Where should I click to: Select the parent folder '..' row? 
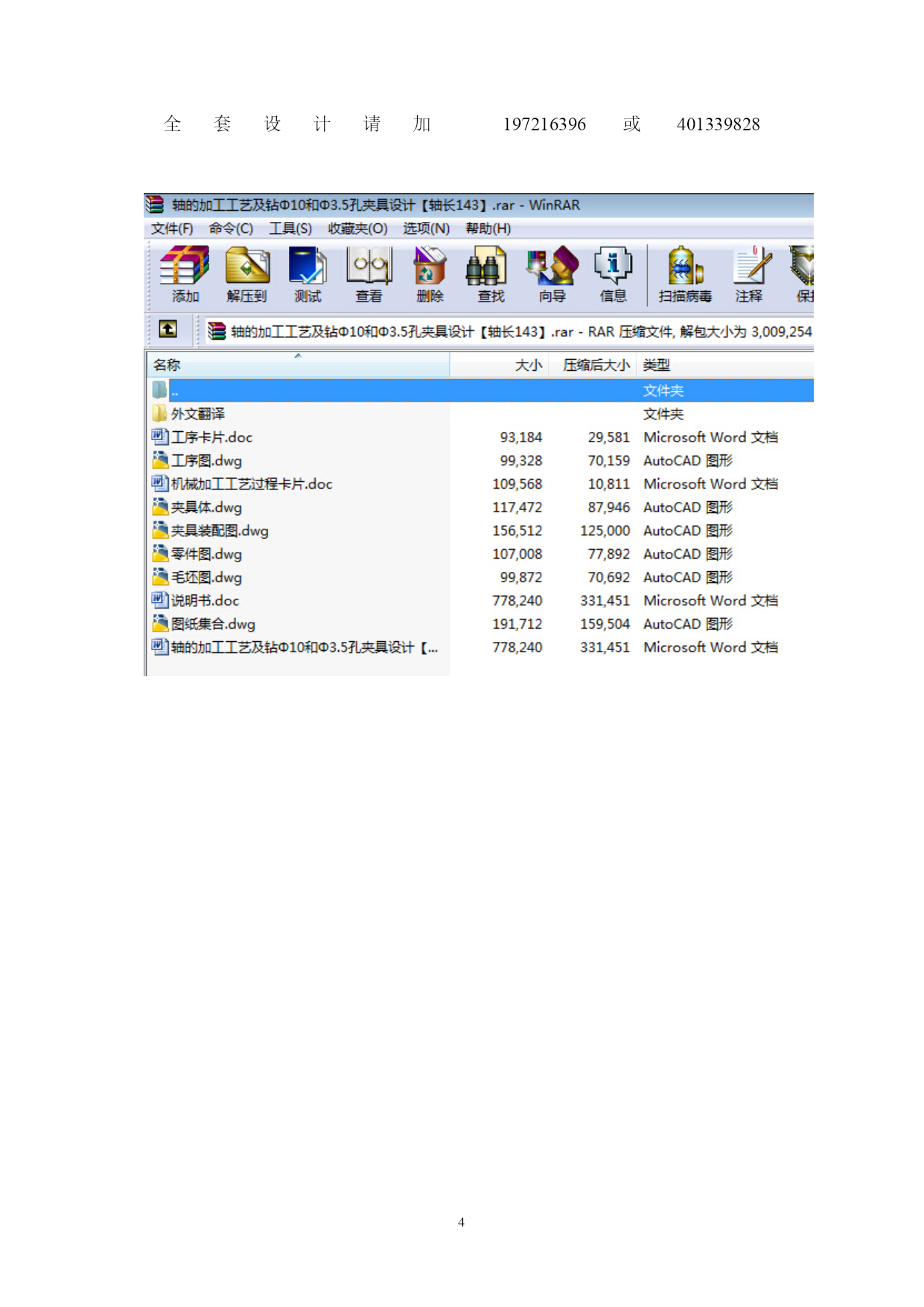(x=480, y=390)
